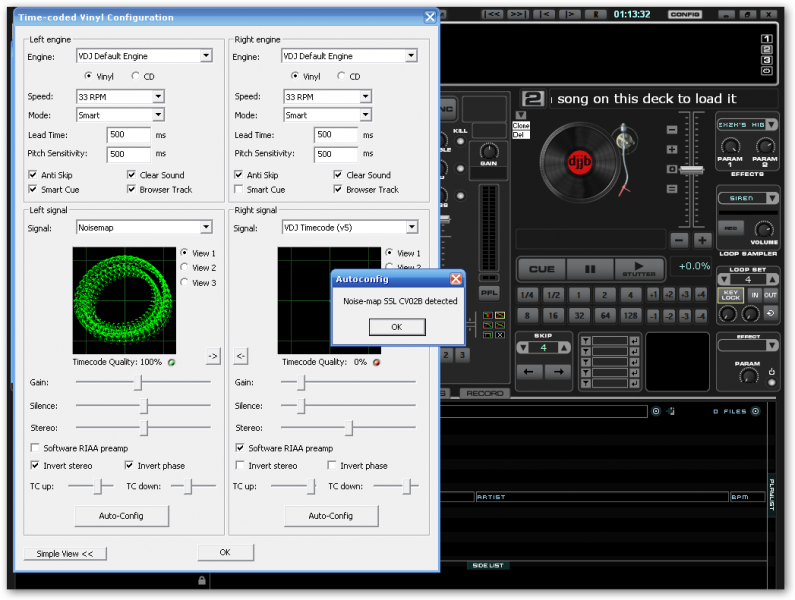Image resolution: width=795 pixels, height=600 pixels.
Task: Open right engine Engine dropdown
Action: [x=411, y=55]
